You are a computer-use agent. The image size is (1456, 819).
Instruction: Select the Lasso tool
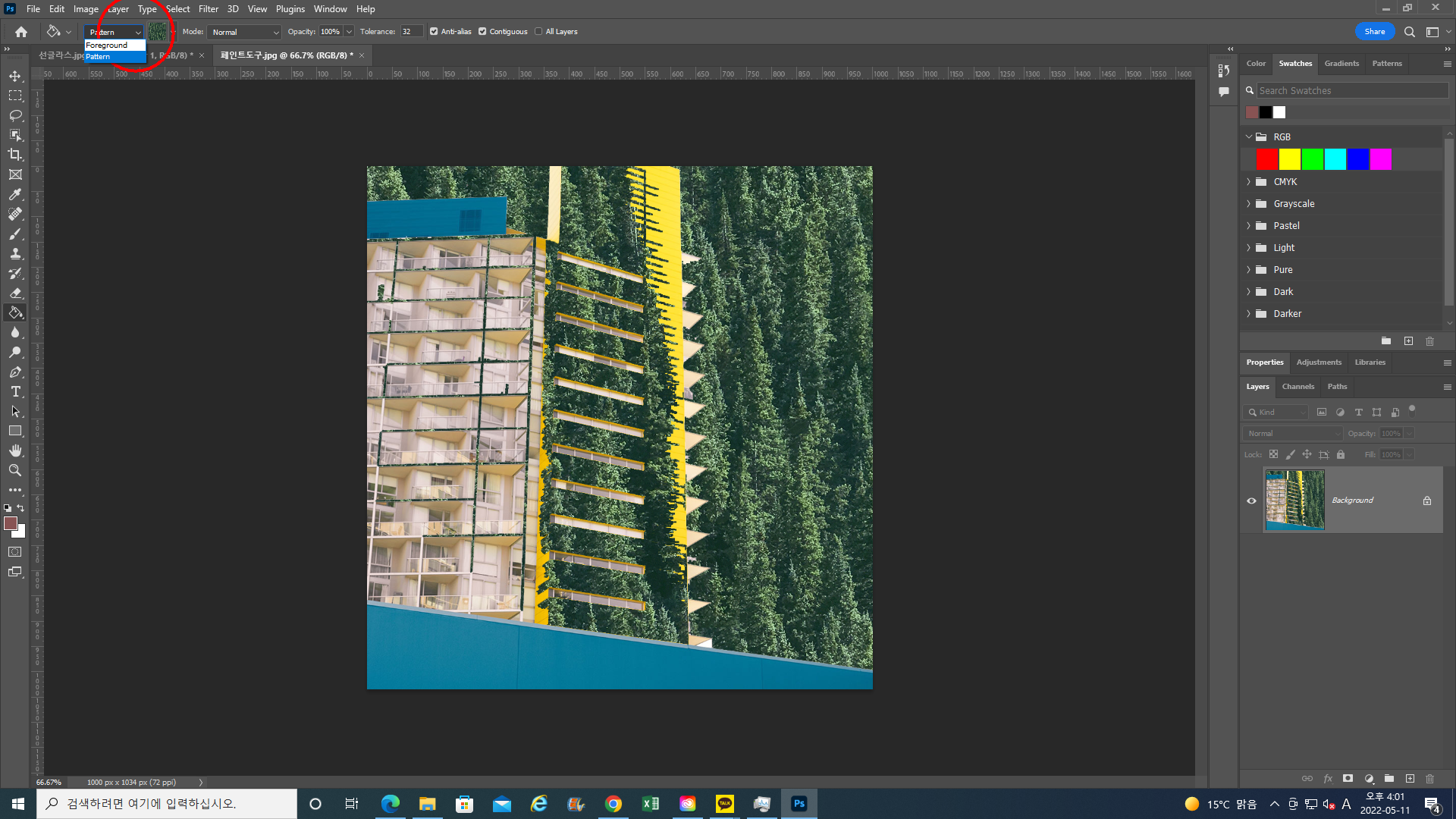click(15, 115)
